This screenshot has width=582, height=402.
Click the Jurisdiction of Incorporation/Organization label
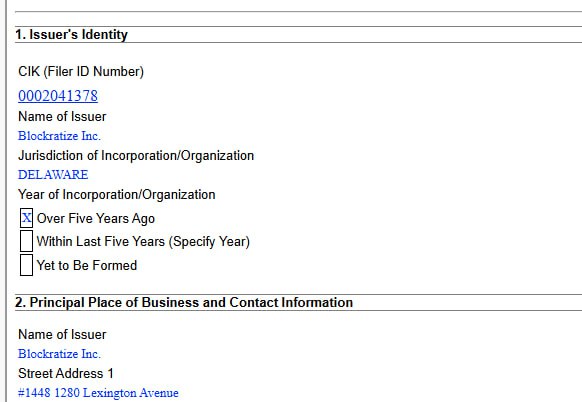pyautogui.click(x=136, y=156)
